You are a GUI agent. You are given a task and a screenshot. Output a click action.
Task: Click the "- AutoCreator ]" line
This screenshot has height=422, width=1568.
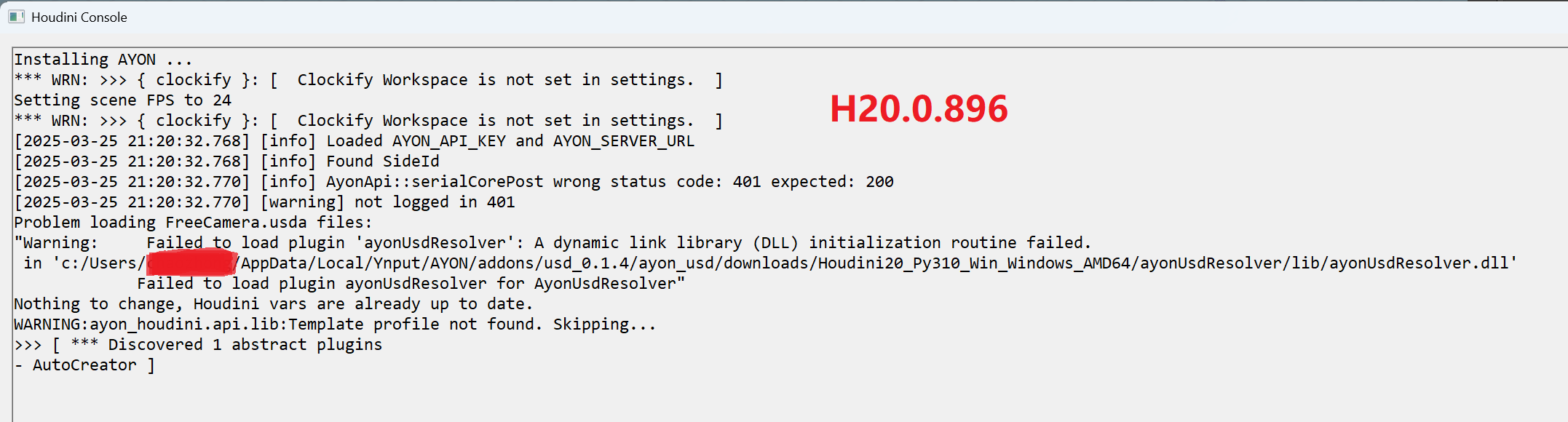(84, 365)
